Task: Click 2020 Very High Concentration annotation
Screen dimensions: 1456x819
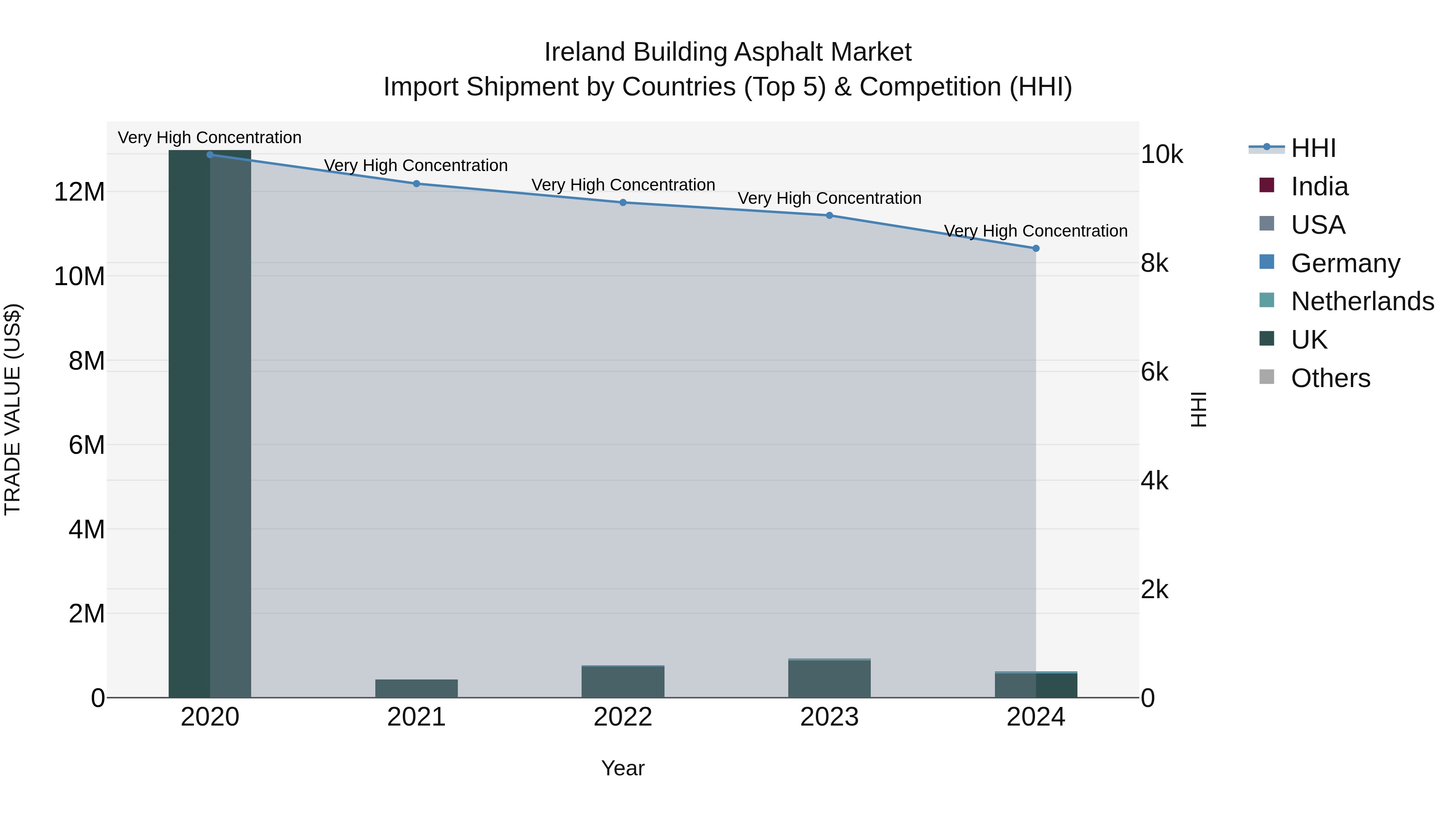Action: [210, 138]
